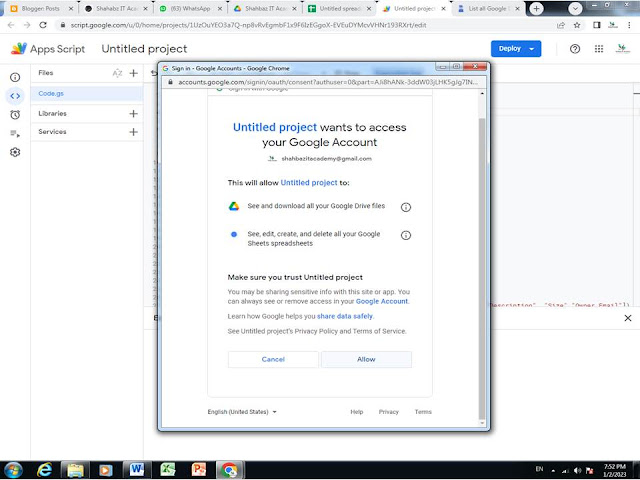Open the Help link in consent footer

(356, 412)
